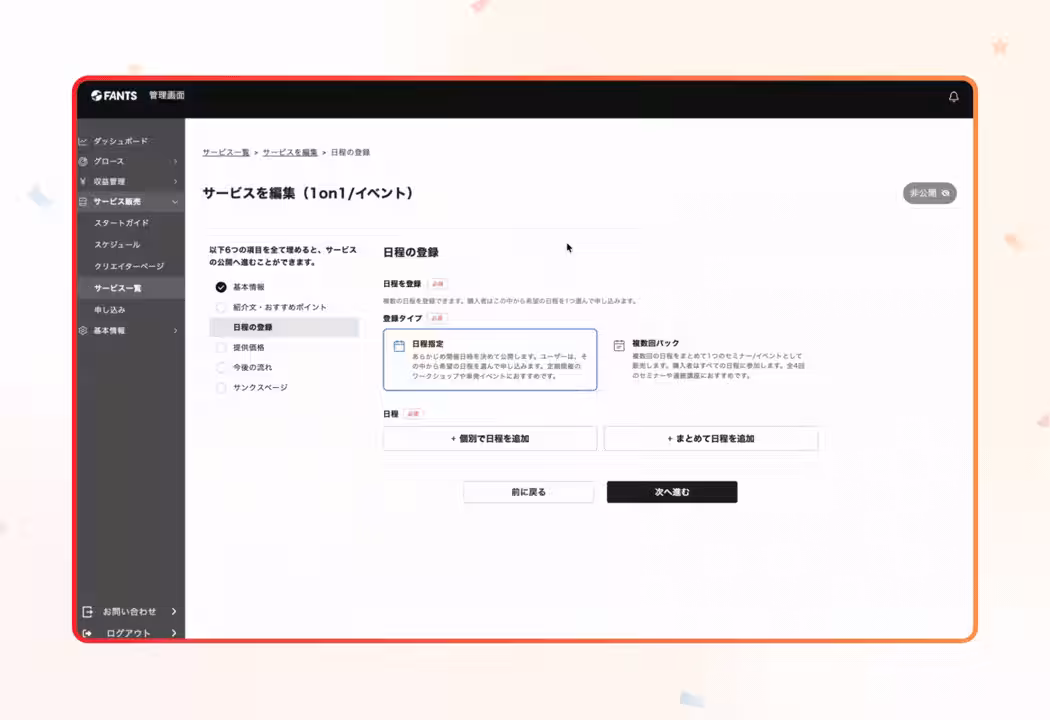Open スタートガイド in the sidebar

point(121,223)
